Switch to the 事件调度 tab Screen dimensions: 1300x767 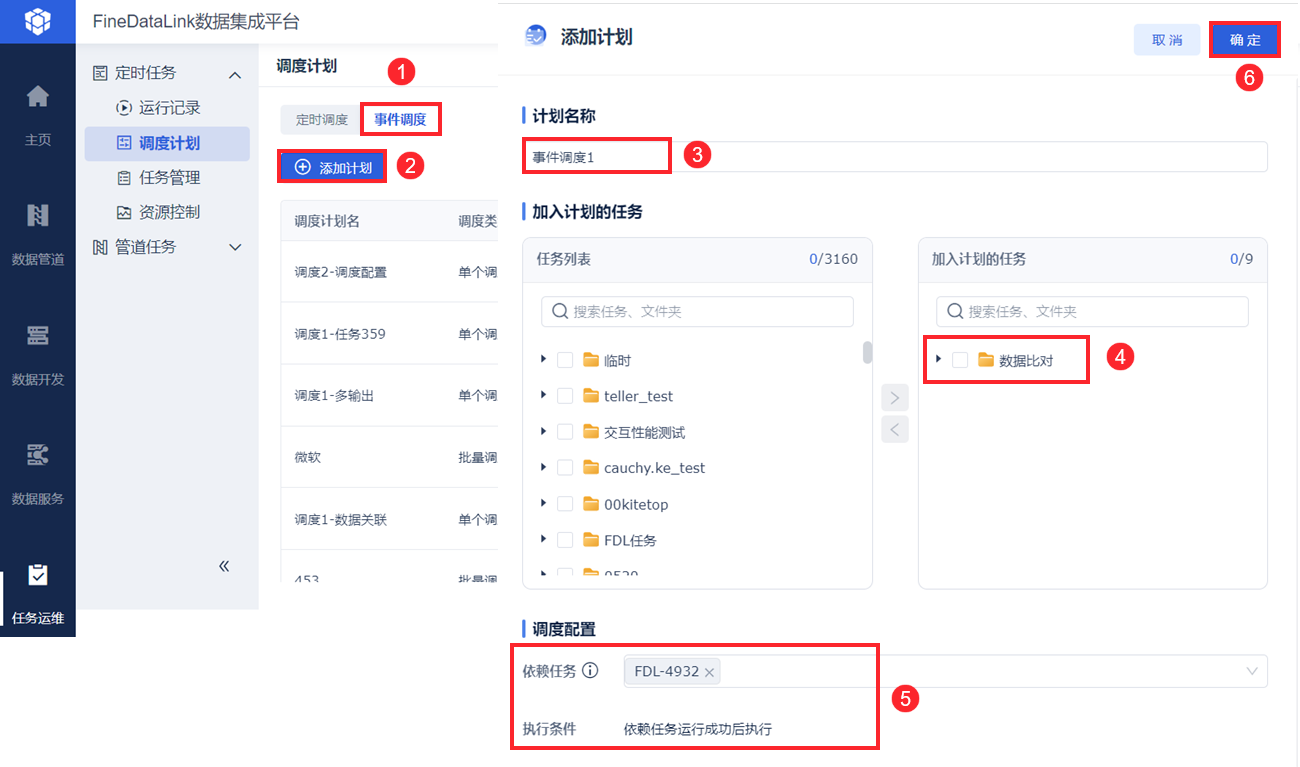pyautogui.click(x=401, y=120)
